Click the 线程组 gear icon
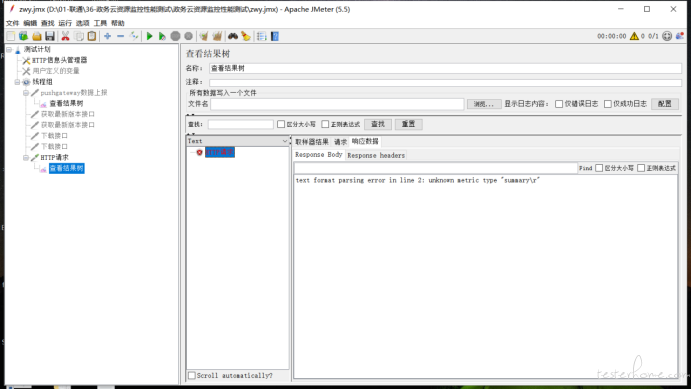 pyautogui.click(x=26, y=82)
